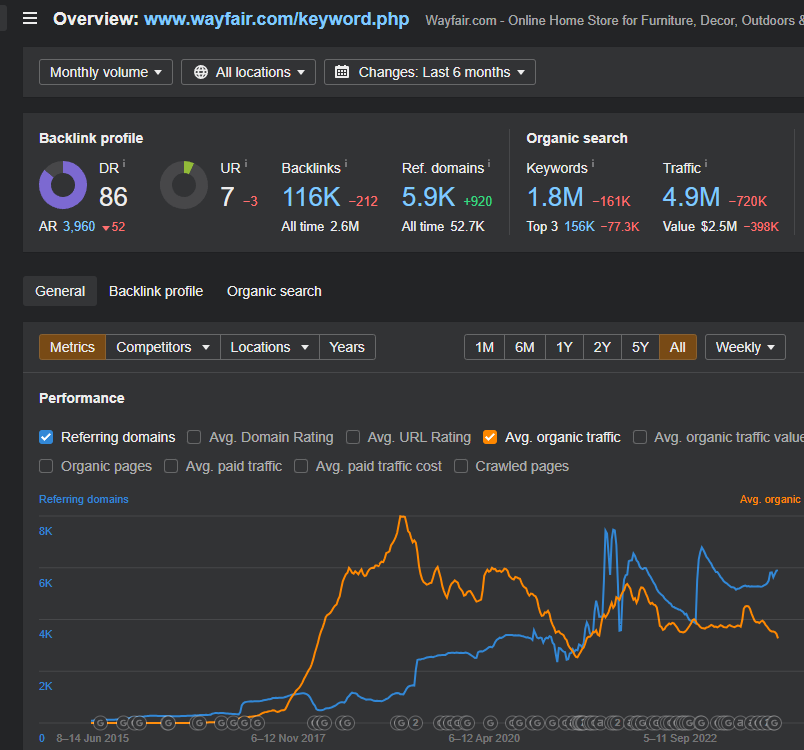Click the Backlinks info icon
Screen dimensions: 804x750
(346, 163)
